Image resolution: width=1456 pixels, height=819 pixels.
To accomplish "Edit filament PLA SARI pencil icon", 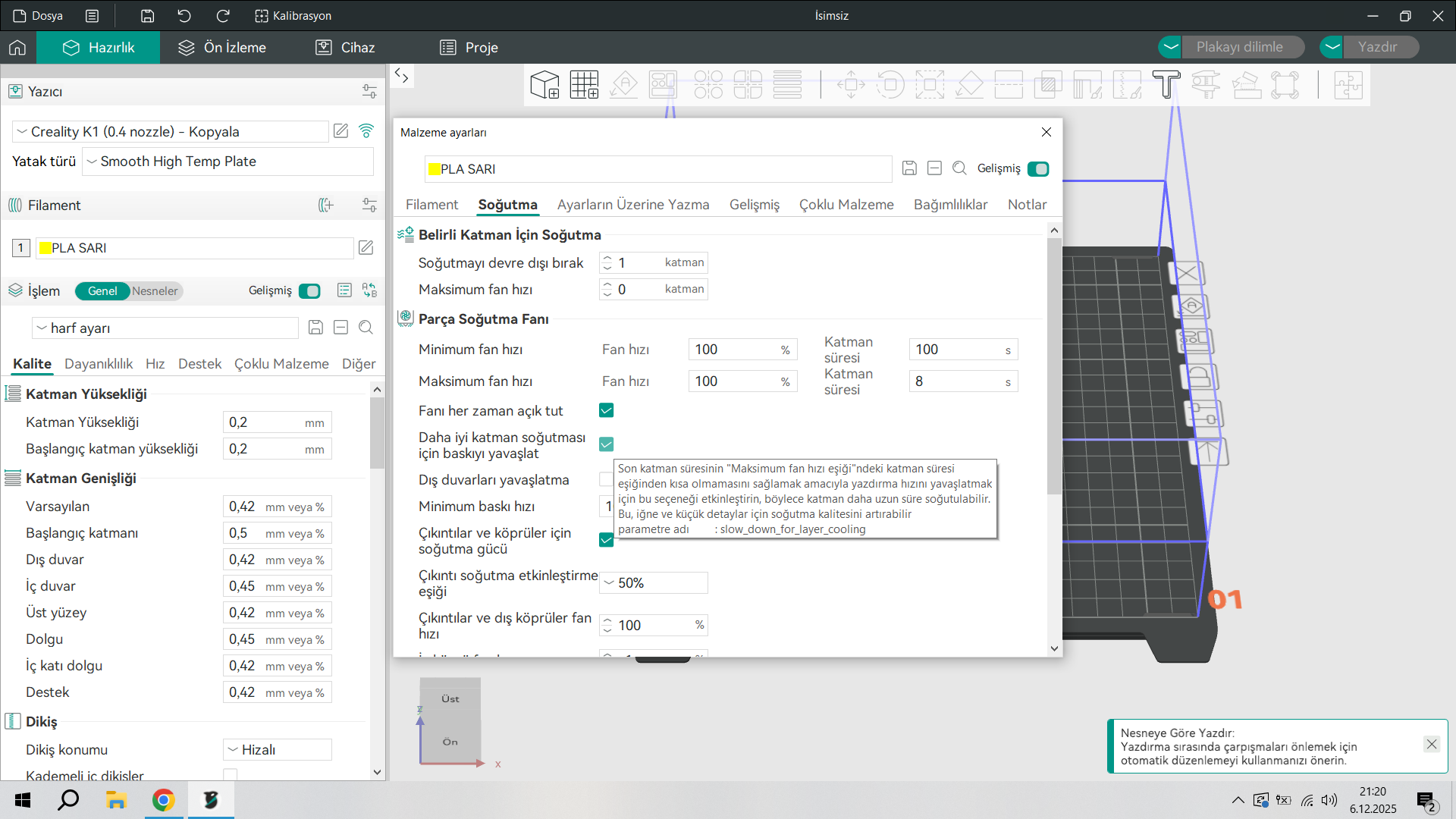I will [366, 248].
